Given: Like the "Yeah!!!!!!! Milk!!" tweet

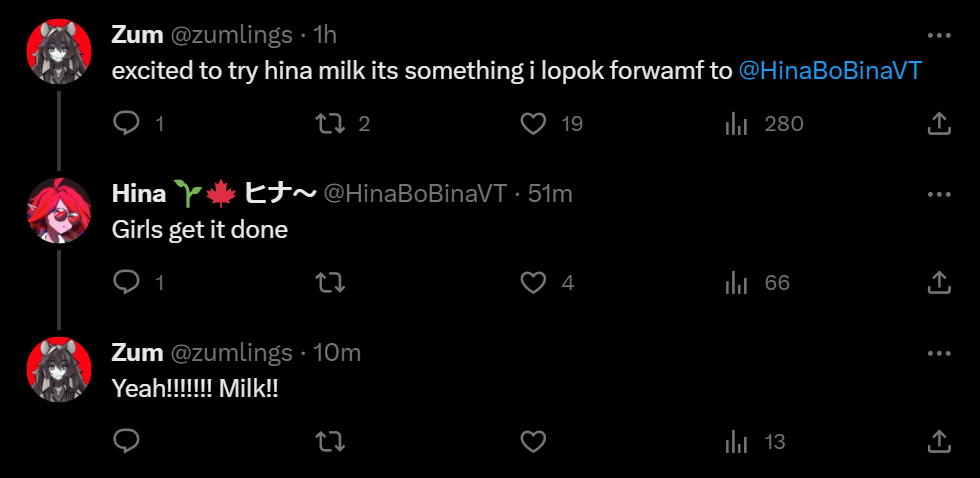Looking at the screenshot, I should coord(534,441).
